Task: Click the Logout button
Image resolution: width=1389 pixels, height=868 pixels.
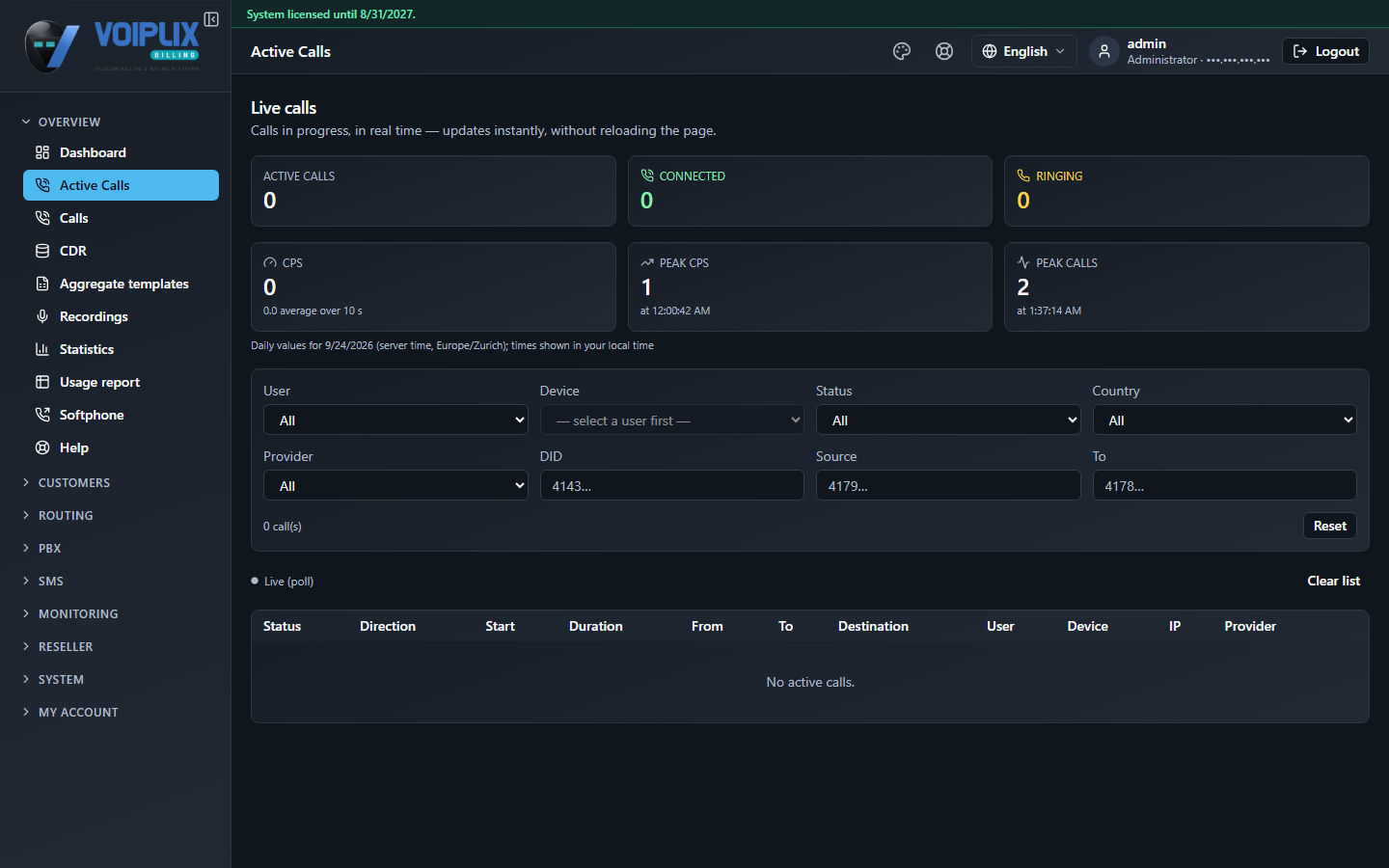Action: coord(1325,51)
